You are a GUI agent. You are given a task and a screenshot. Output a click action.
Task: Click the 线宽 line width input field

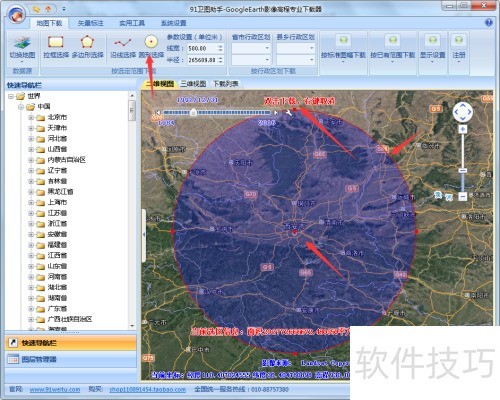click(x=202, y=48)
